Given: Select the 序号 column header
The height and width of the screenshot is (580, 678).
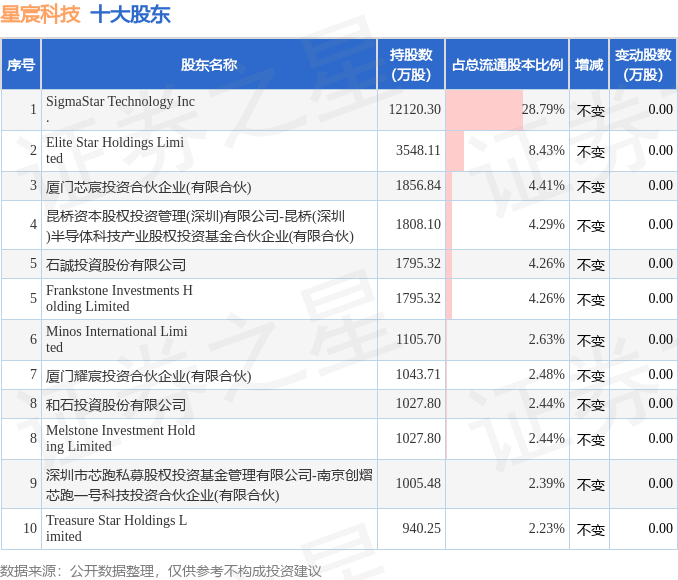Looking at the screenshot, I should tap(21, 64).
